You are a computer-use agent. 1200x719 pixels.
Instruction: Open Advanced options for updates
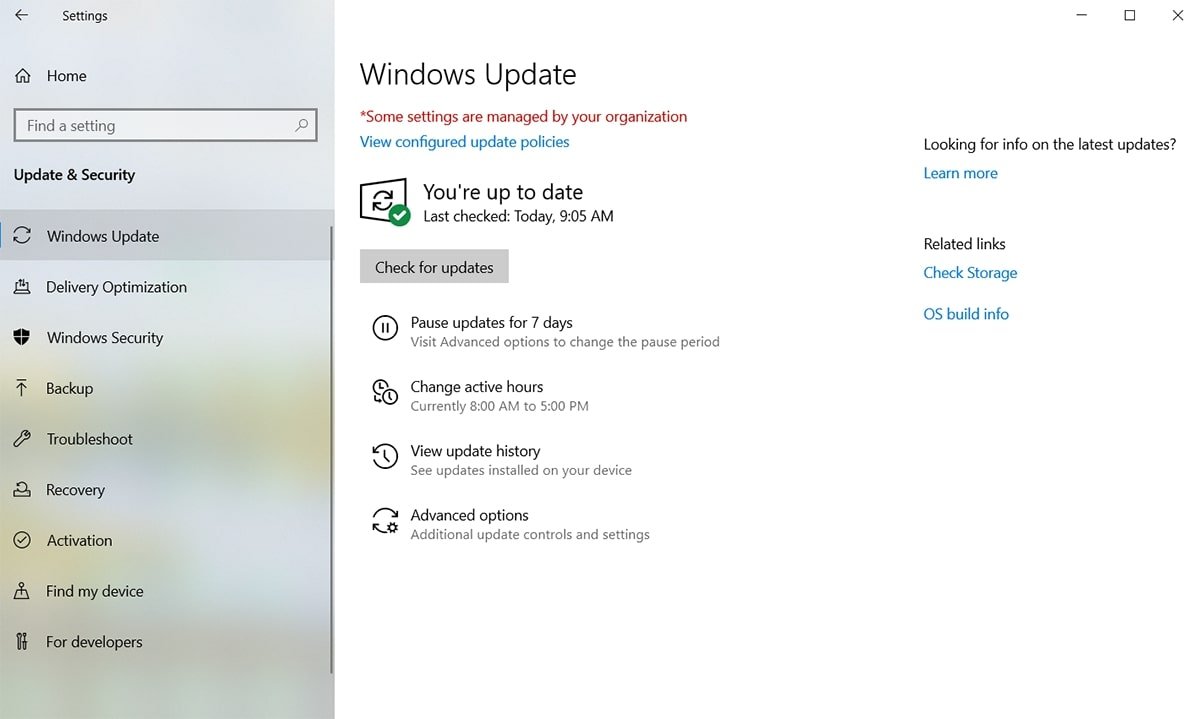pos(469,515)
